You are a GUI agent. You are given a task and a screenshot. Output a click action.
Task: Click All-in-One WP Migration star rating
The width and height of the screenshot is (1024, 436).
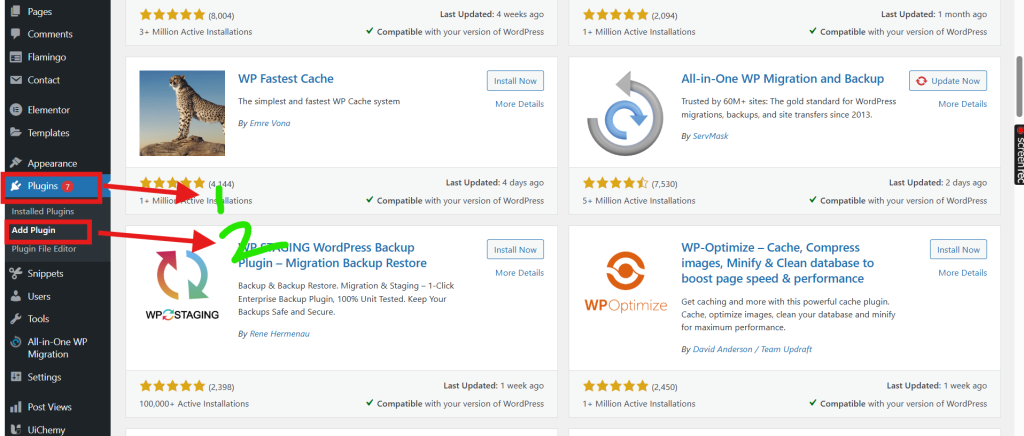click(x=615, y=183)
